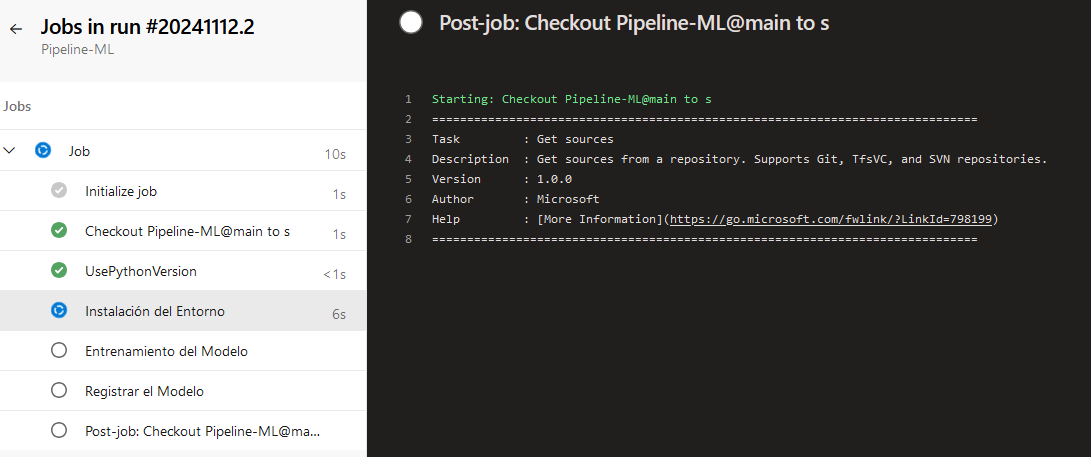
Task: Click pending circle icon for Post-job step in list
Action: point(59,431)
